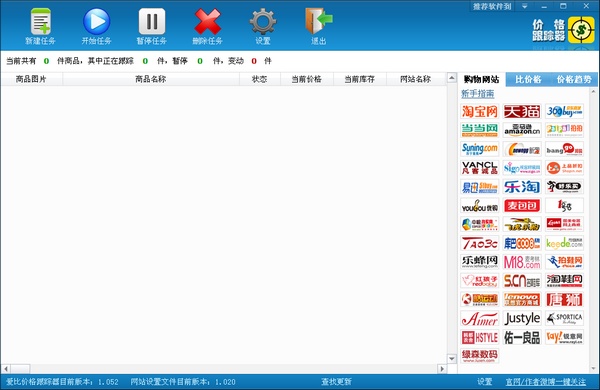Sort by the 当前价格 column header

tap(307, 79)
